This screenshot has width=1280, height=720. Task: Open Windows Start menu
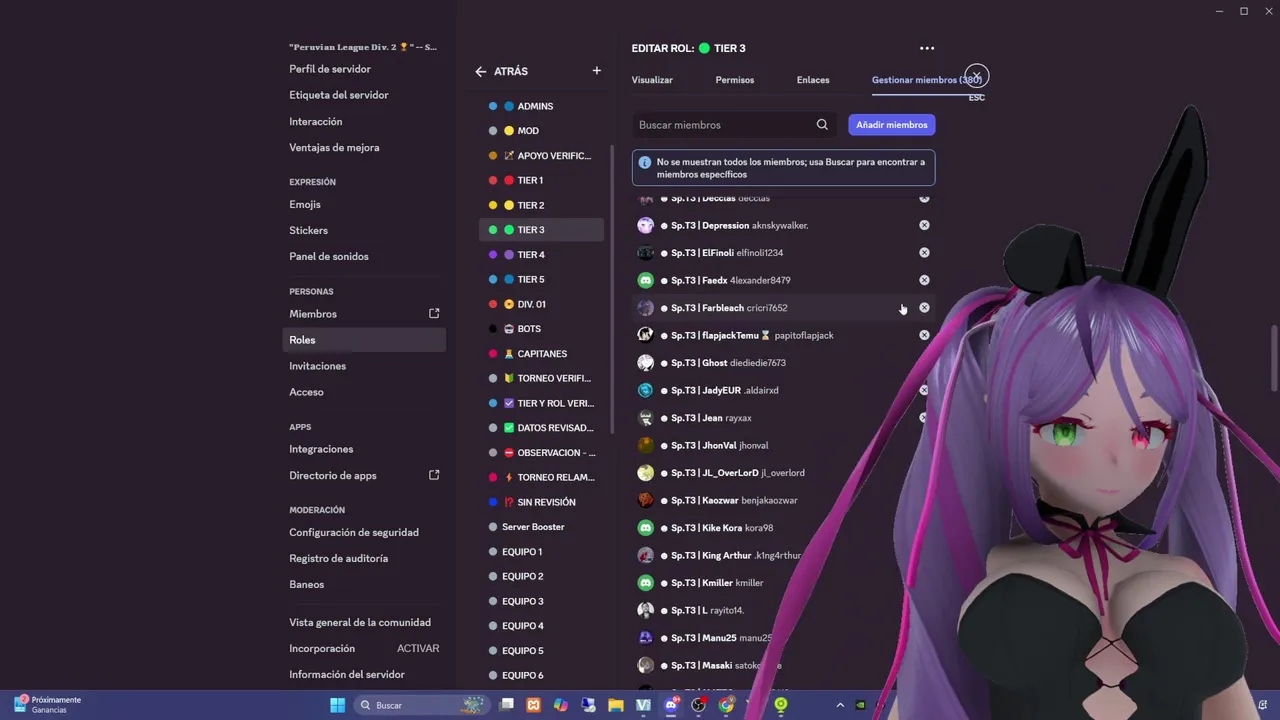(338, 705)
